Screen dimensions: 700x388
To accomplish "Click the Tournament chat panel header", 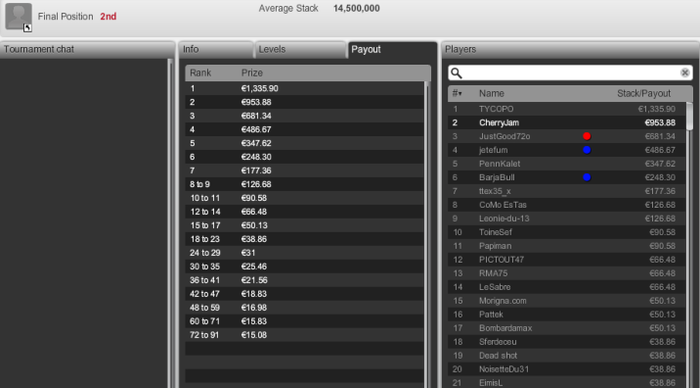I will (x=87, y=50).
